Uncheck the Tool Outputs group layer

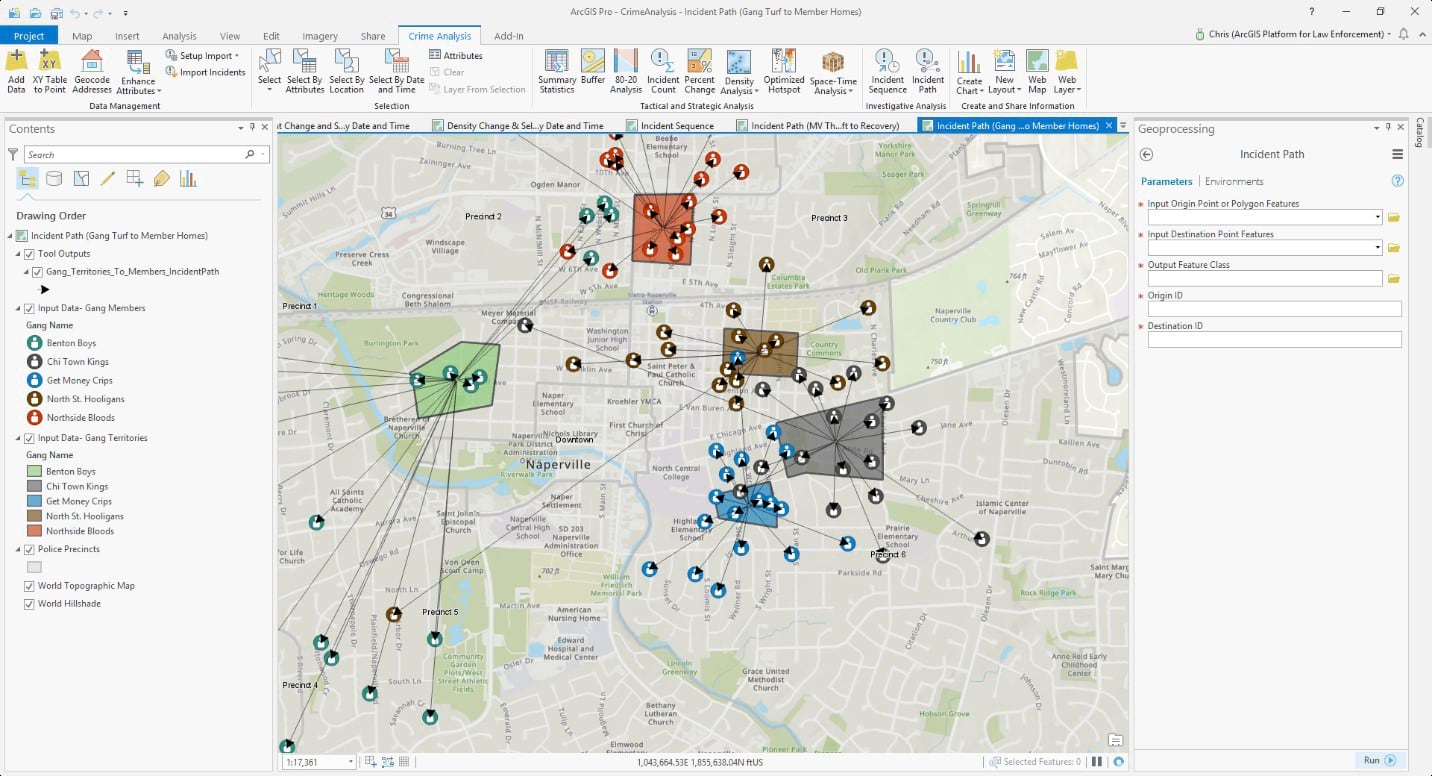[x=29, y=254]
